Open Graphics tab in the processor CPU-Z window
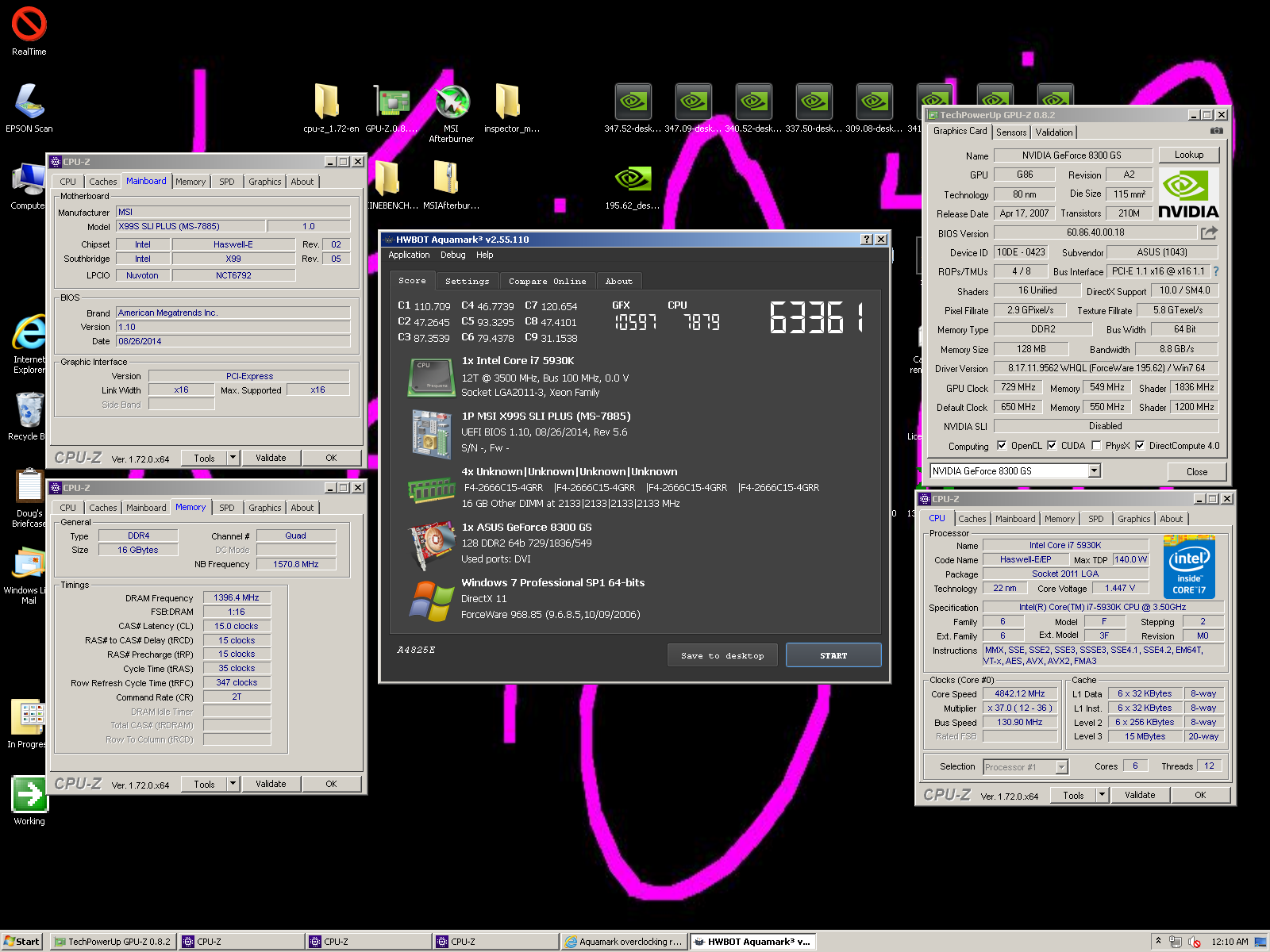 click(x=1133, y=519)
